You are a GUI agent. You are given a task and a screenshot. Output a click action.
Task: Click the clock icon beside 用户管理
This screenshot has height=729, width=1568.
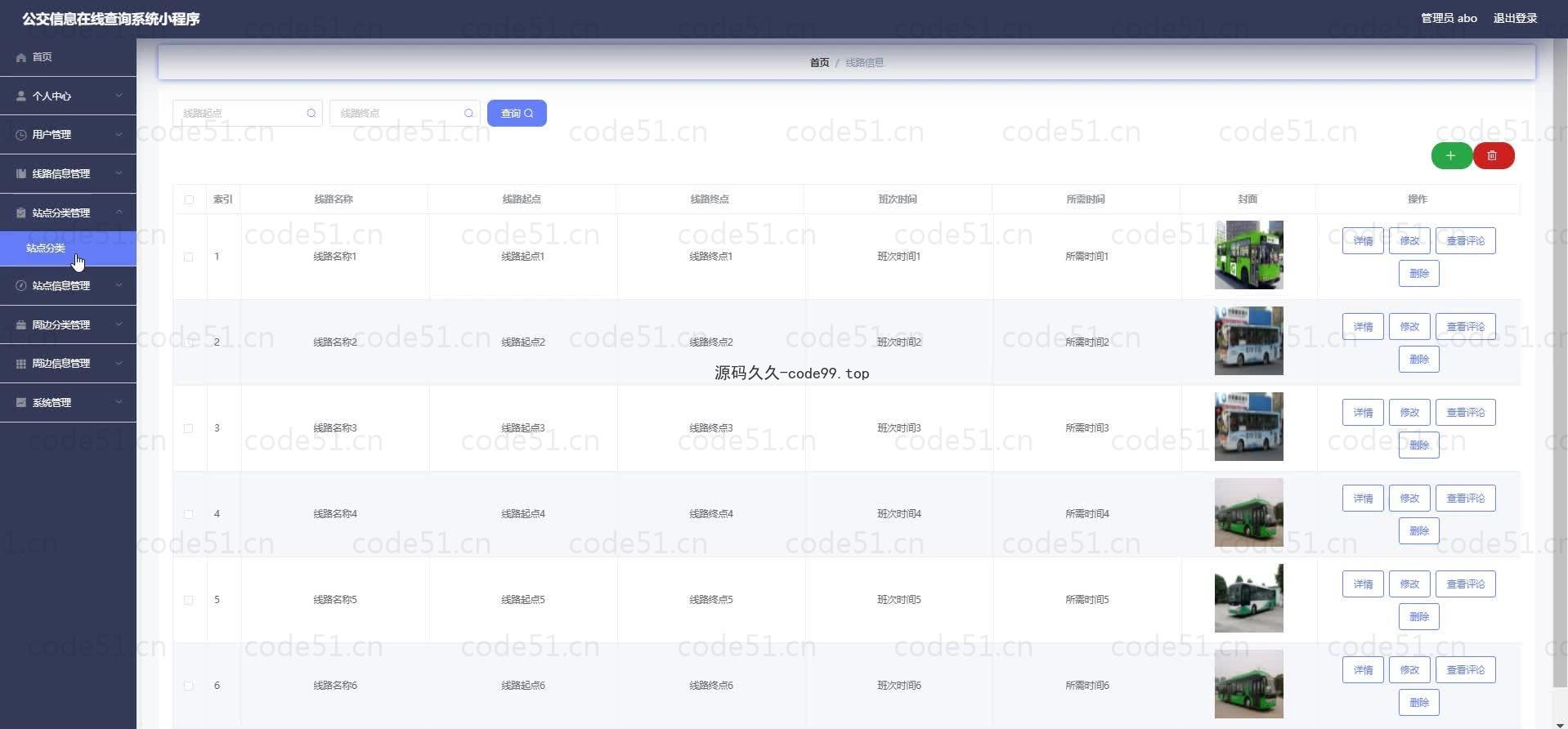(x=21, y=135)
